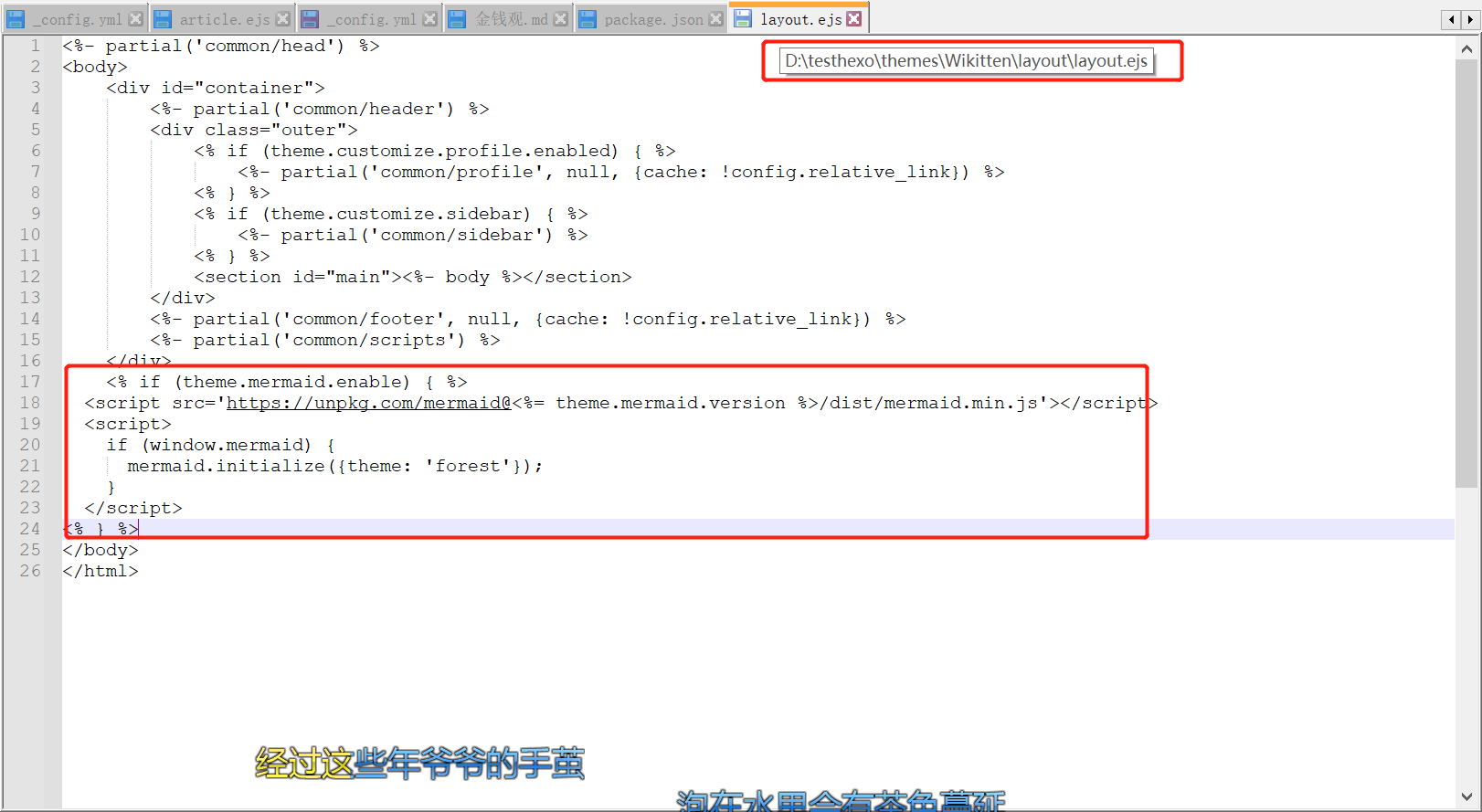Click line number 24 in the margin

[30, 529]
